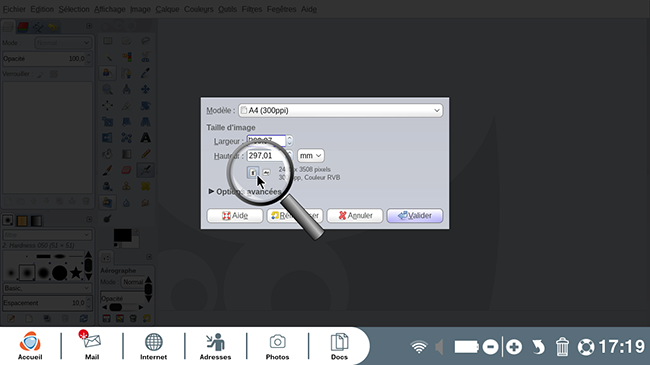The width and height of the screenshot is (650, 365).
Task: Open the Photos app in bottom bar
Action: pos(277,346)
